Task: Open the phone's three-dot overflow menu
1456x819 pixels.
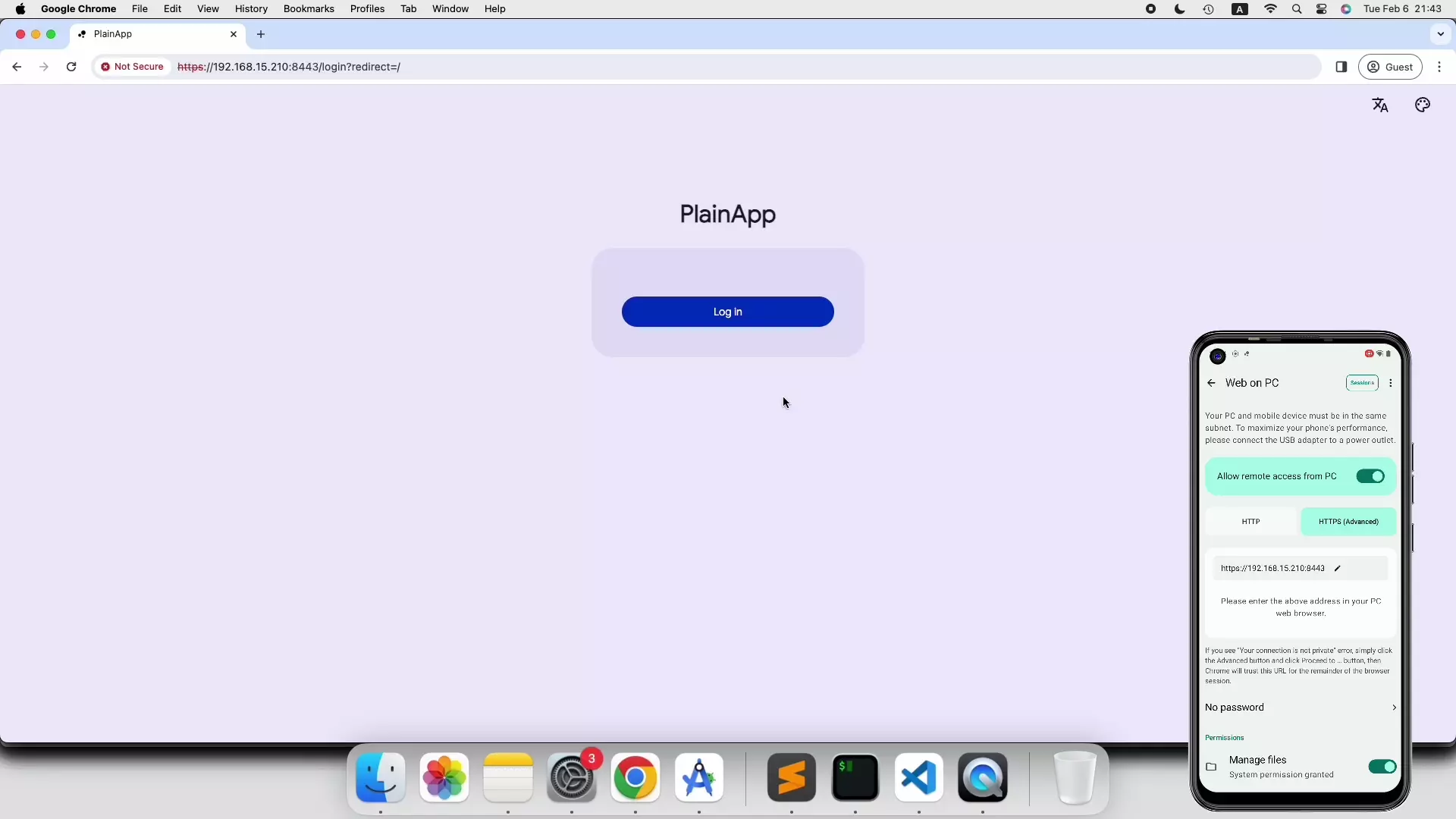Action: (x=1391, y=383)
